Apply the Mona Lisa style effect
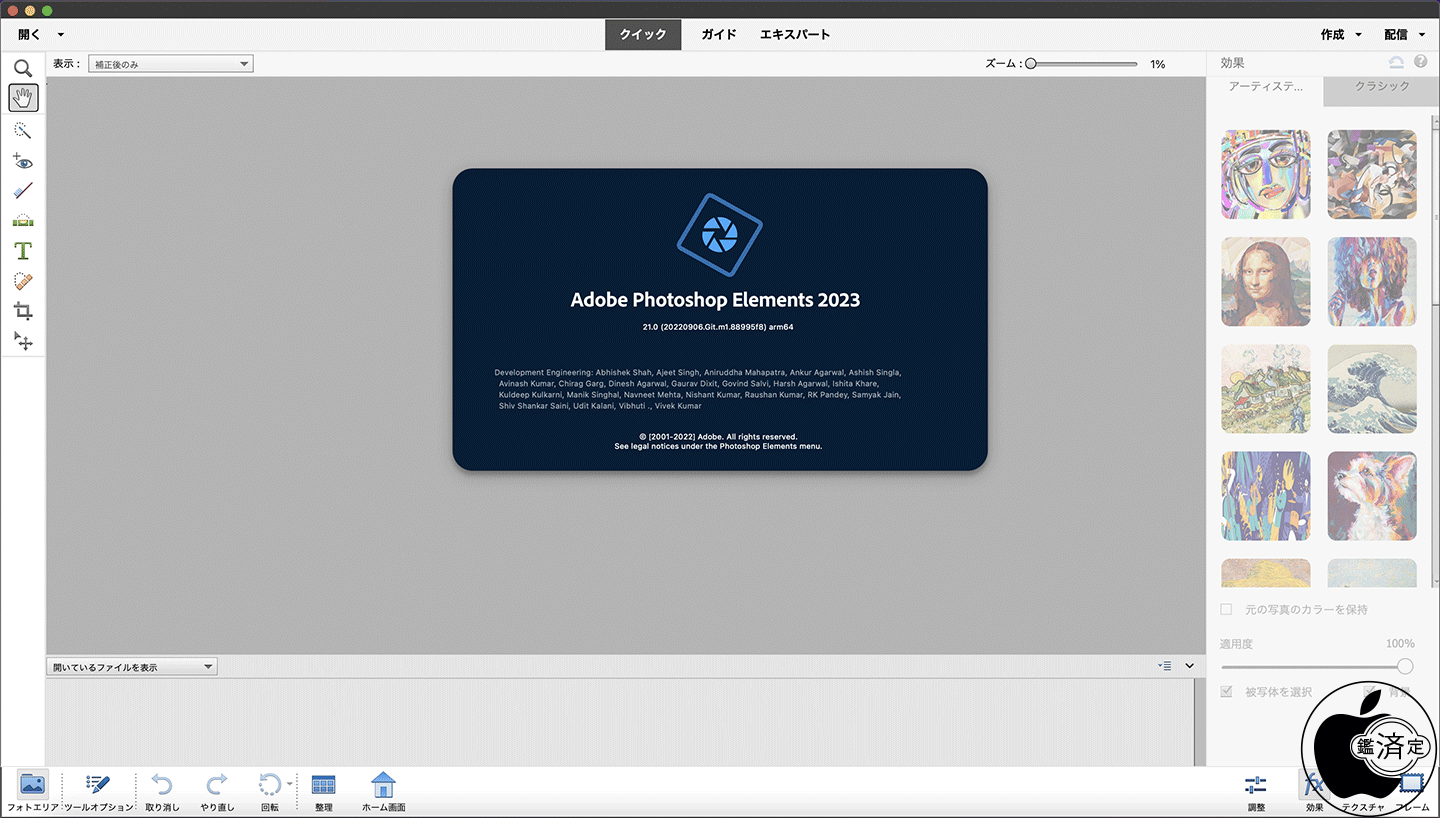Image resolution: width=1440 pixels, height=818 pixels. point(1266,282)
